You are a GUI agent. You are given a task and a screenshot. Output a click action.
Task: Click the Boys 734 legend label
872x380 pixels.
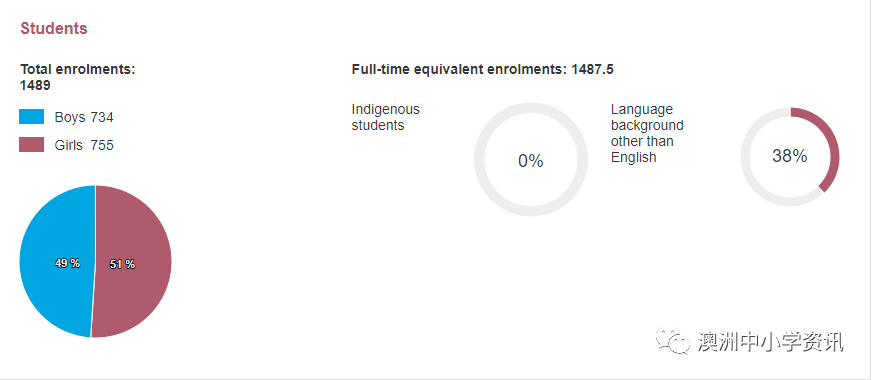click(x=84, y=117)
